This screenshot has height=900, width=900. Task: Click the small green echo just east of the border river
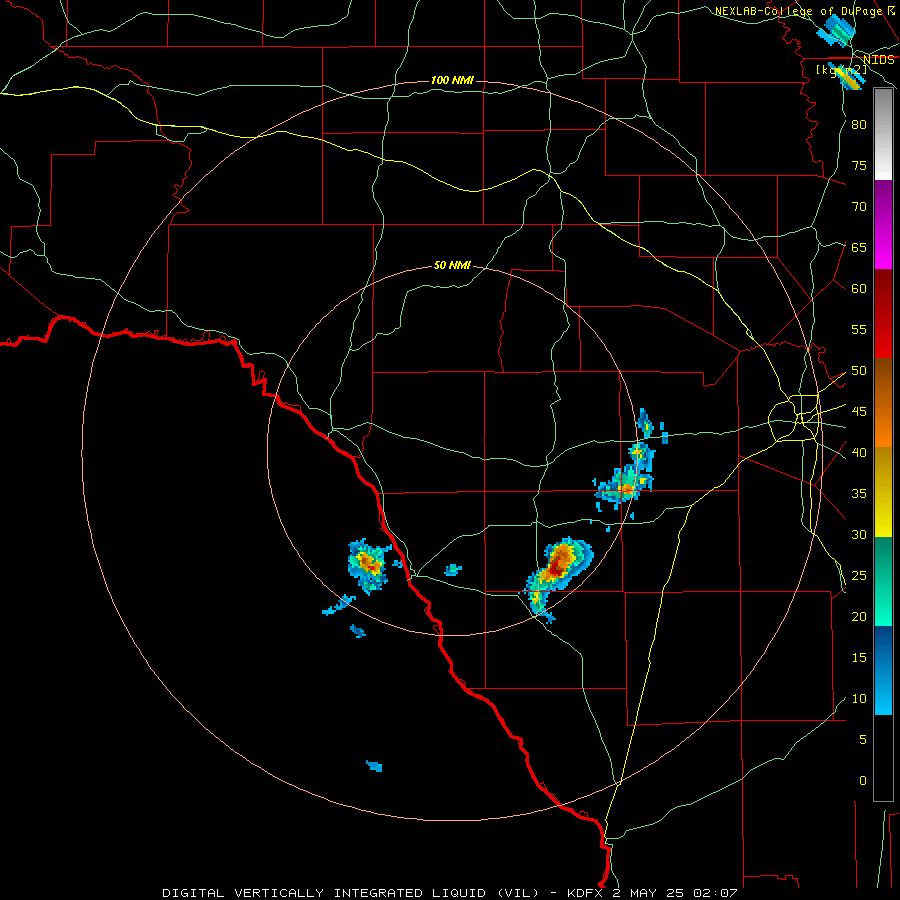[x=453, y=569]
